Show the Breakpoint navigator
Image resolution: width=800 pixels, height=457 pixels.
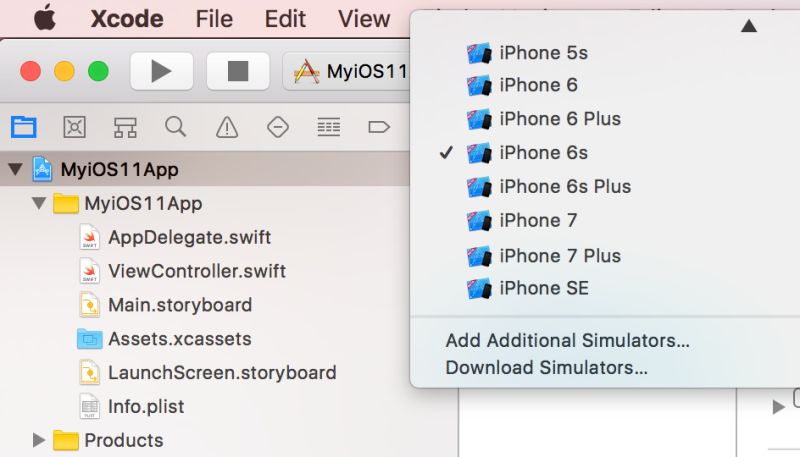tap(379, 127)
